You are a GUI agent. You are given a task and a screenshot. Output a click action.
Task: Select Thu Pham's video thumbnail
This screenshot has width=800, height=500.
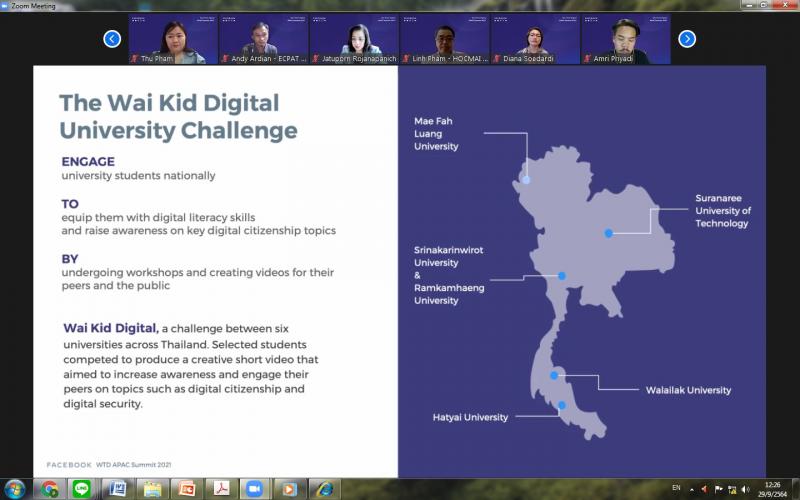[x=173, y=39]
